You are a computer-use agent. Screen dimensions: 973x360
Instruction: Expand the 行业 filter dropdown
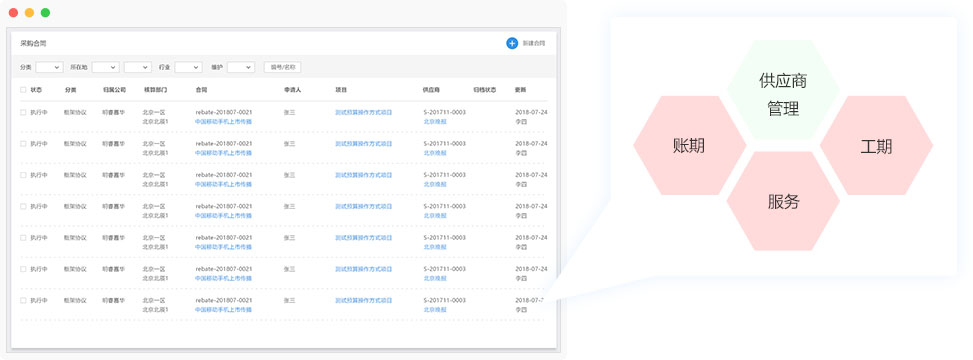tap(188, 67)
